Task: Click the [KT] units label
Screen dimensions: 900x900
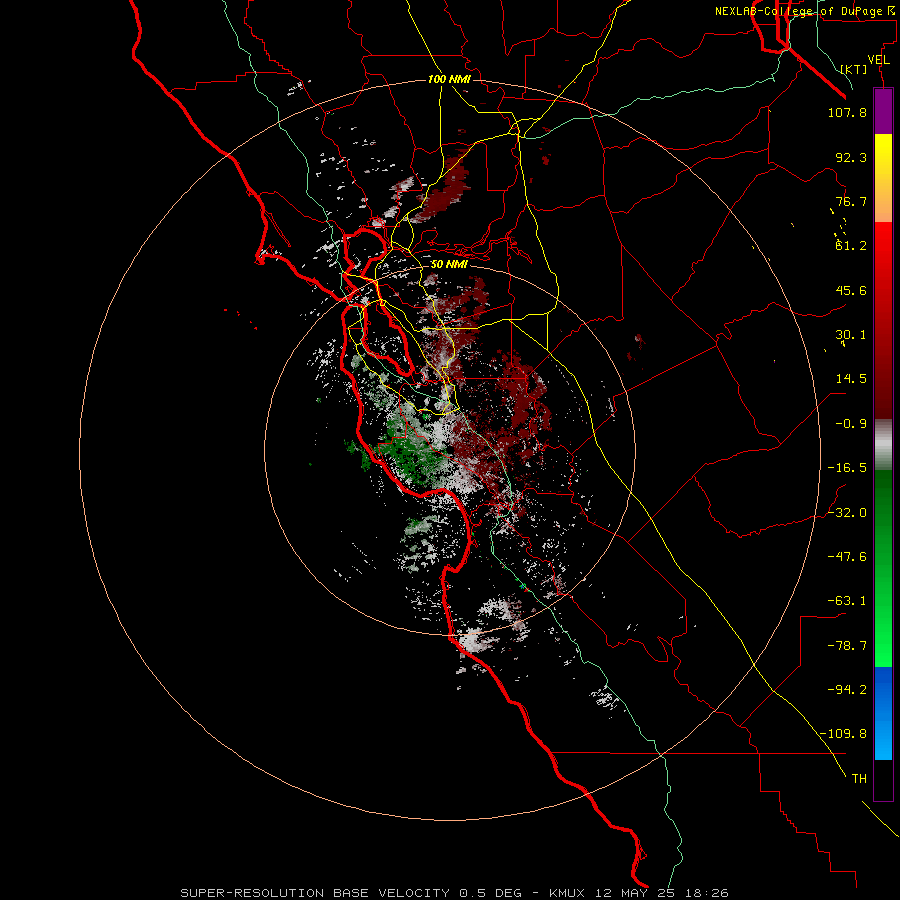Action: point(854,69)
